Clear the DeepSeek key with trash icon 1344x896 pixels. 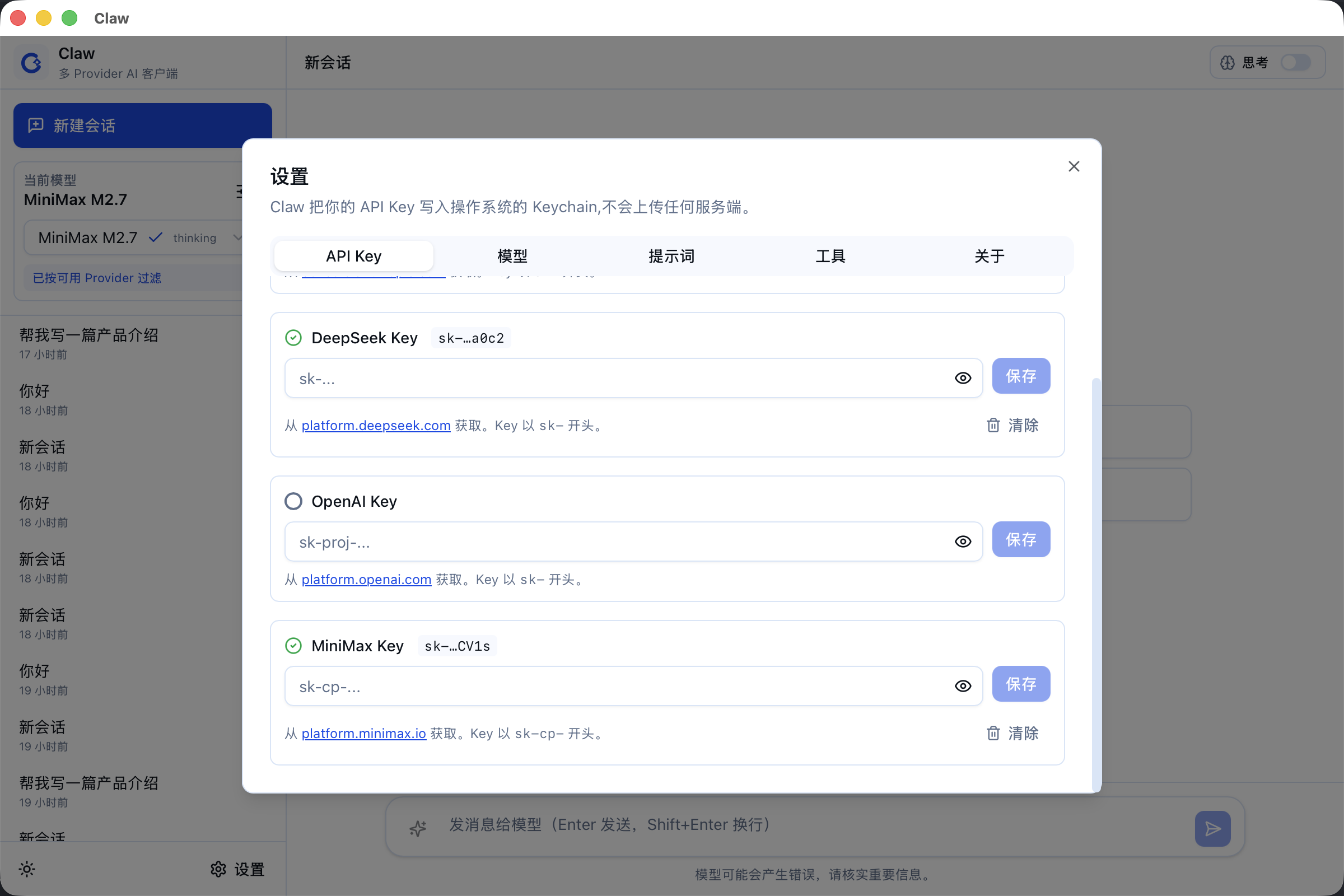pyautogui.click(x=1012, y=425)
